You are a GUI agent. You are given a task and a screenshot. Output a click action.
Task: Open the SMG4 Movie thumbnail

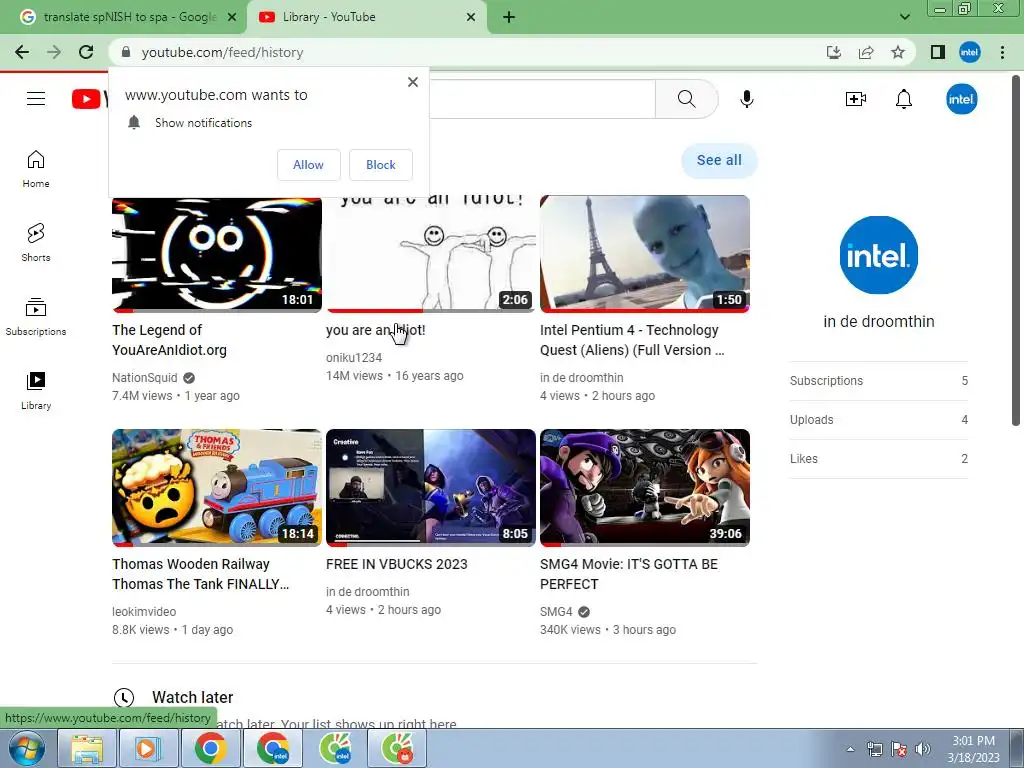coord(645,487)
